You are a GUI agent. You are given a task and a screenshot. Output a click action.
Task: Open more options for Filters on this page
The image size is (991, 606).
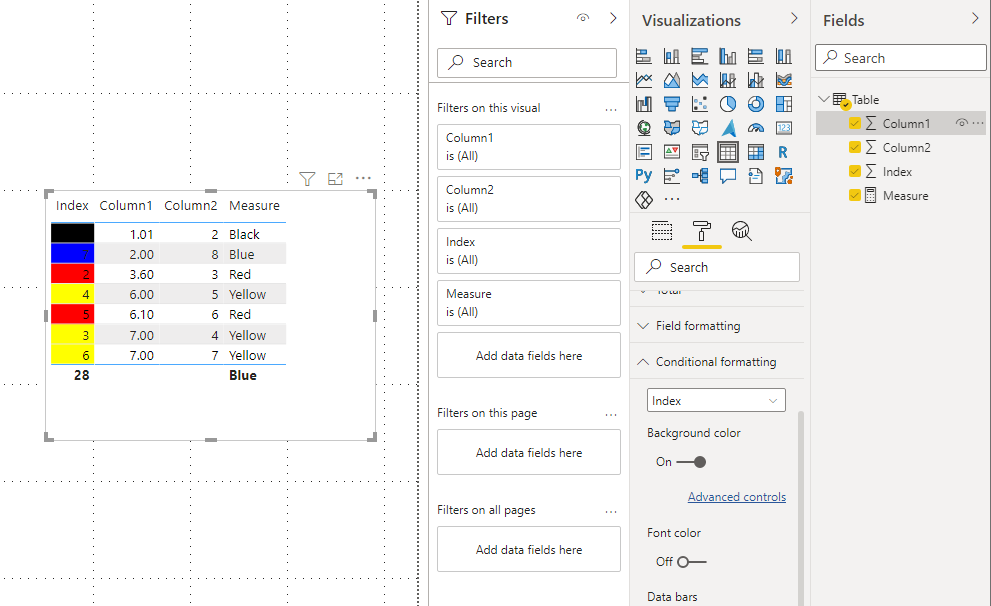point(611,414)
